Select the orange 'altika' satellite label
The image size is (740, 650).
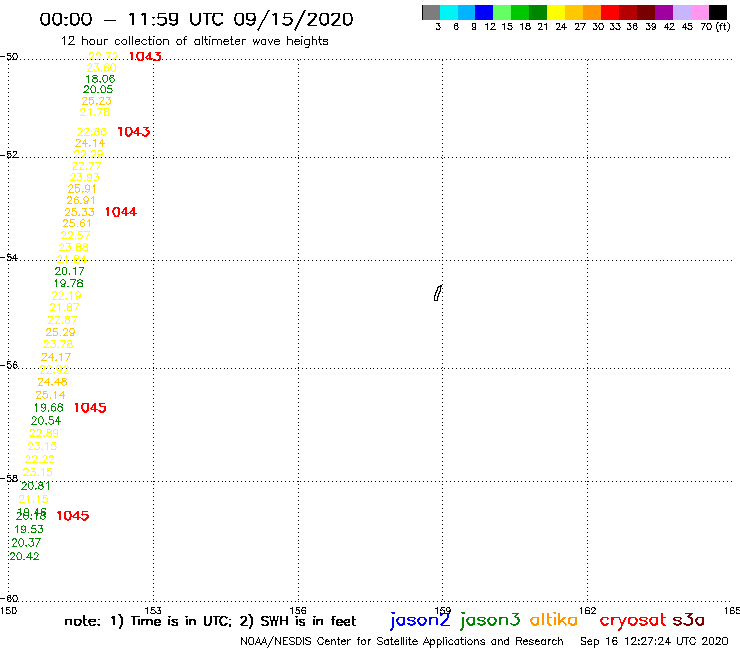554,620
